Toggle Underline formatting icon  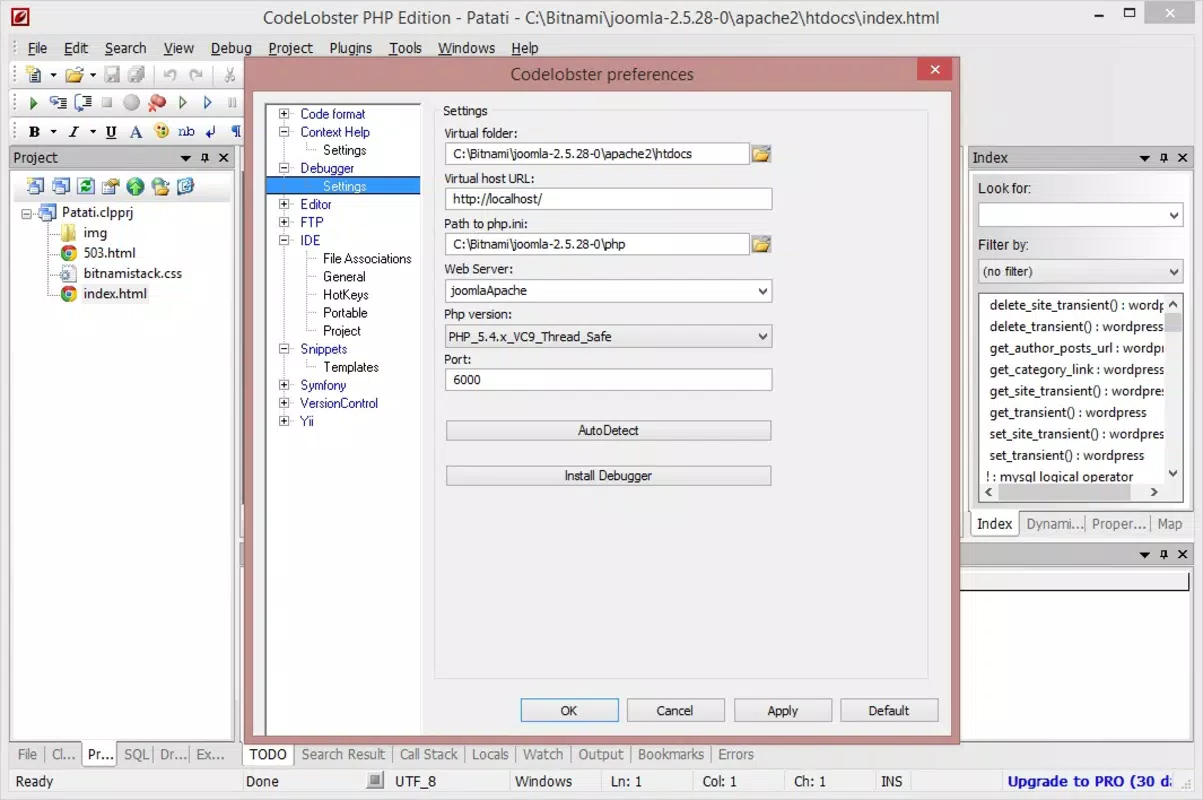pos(111,132)
